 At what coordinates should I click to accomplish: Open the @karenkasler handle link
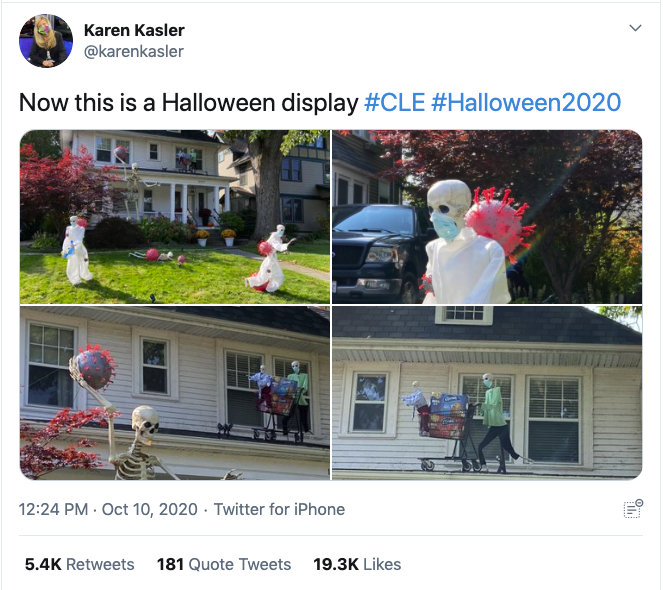point(134,52)
